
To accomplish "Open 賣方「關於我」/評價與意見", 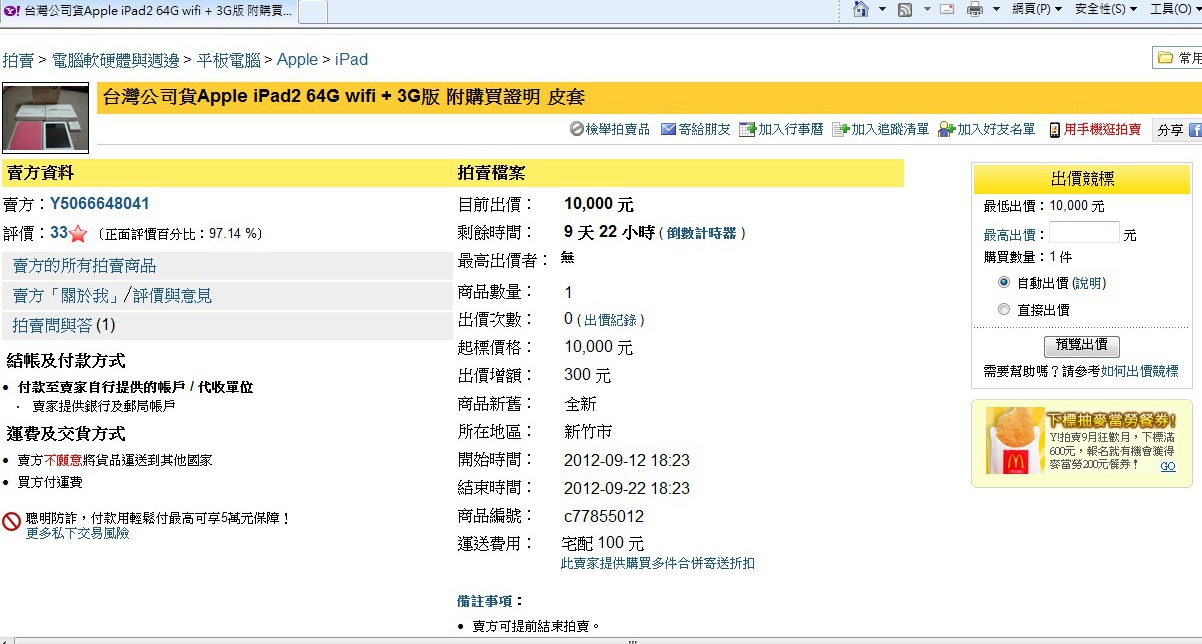I will (112, 296).
